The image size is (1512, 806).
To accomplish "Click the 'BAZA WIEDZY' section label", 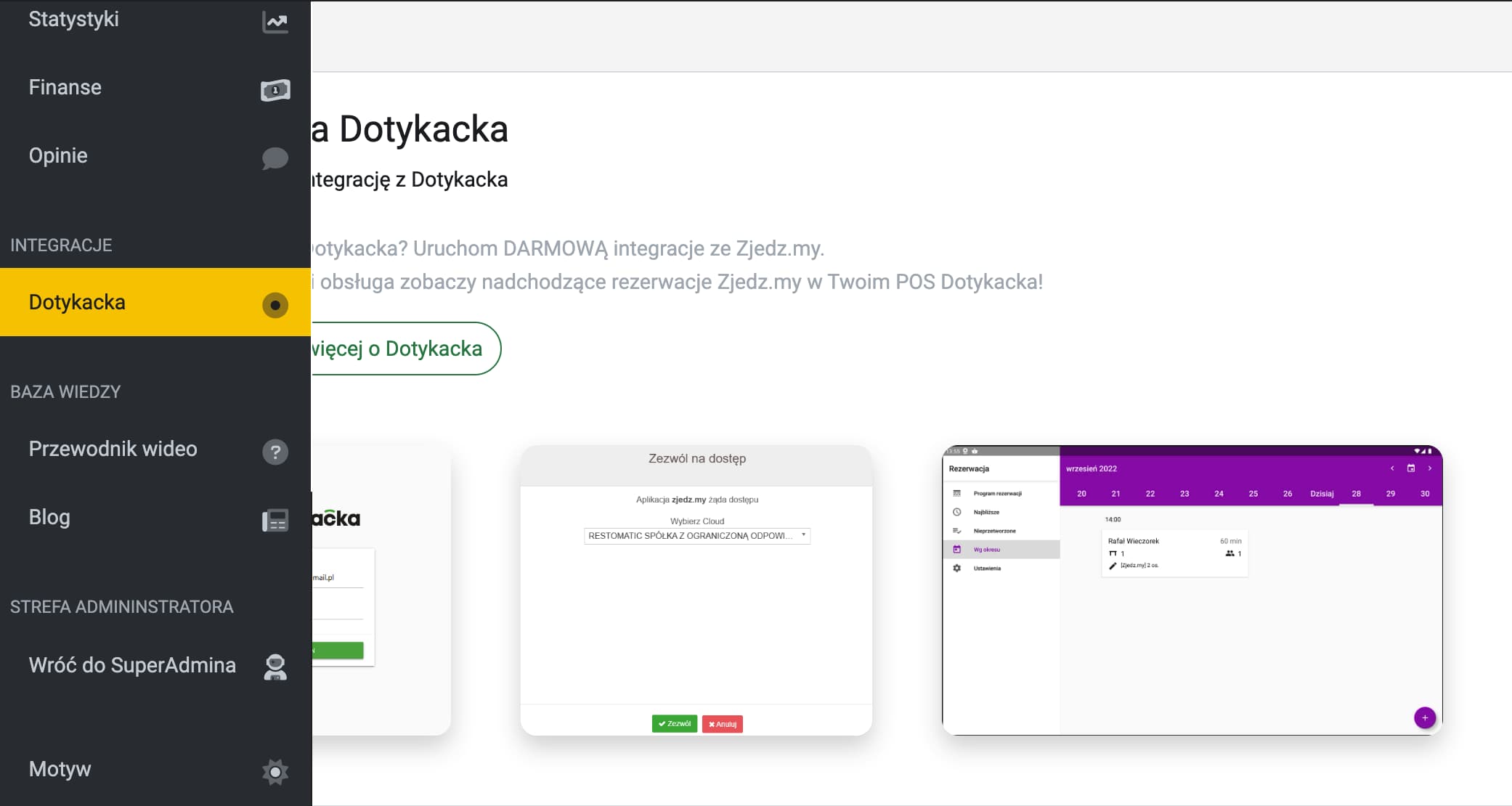I will point(65,392).
